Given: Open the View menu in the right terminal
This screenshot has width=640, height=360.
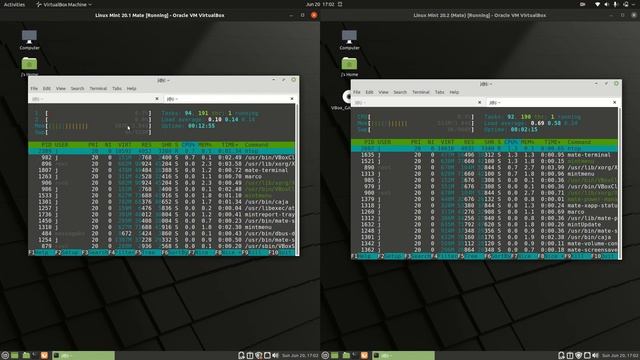Looking at the screenshot, I should pyautogui.click(x=384, y=92).
